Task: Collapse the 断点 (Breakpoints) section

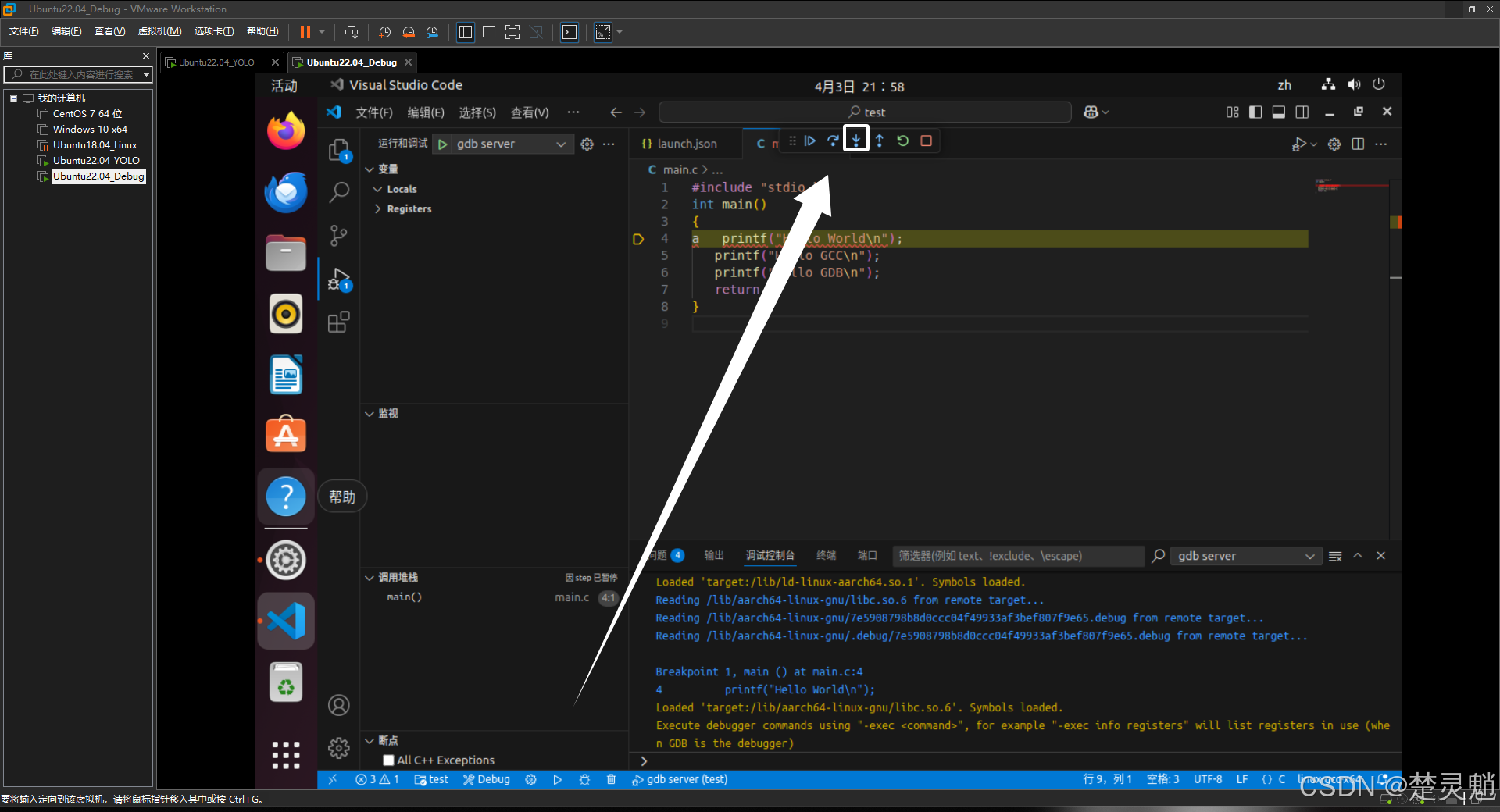Action: (370, 741)
